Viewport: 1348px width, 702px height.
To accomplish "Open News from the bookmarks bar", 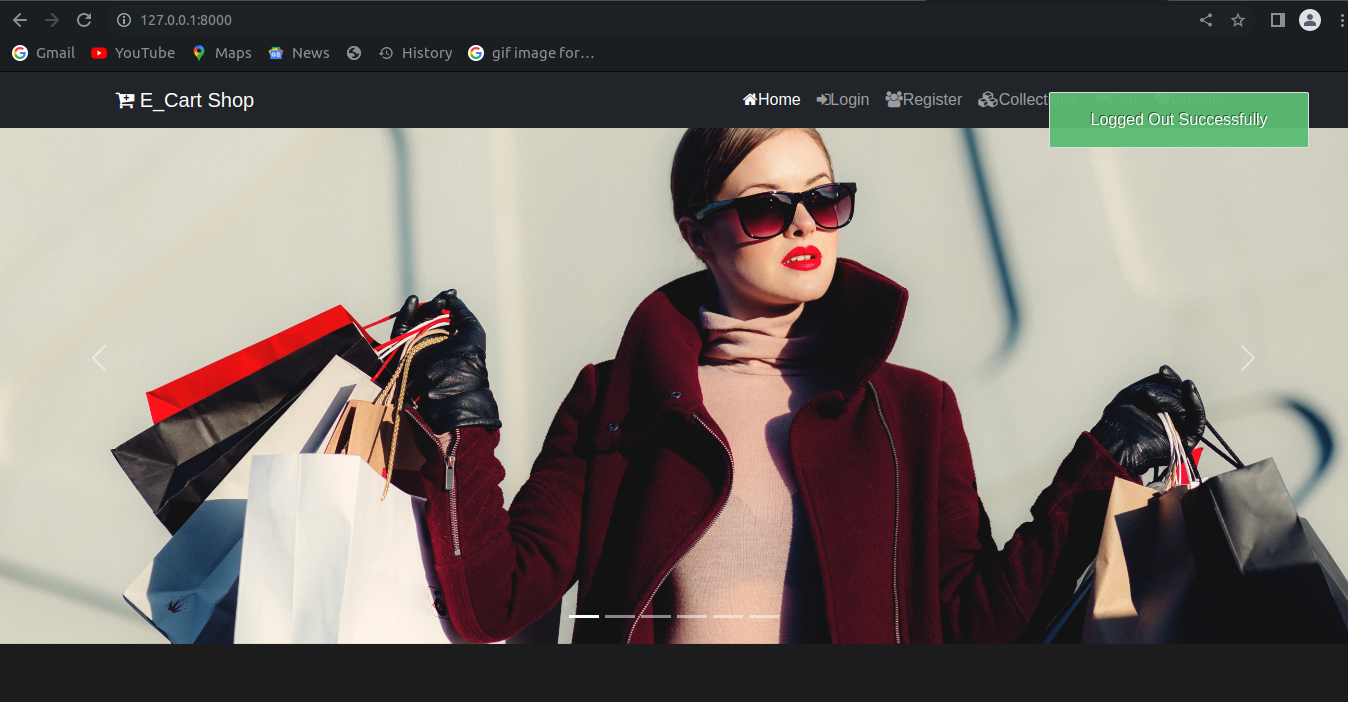I will pos(299,53).
